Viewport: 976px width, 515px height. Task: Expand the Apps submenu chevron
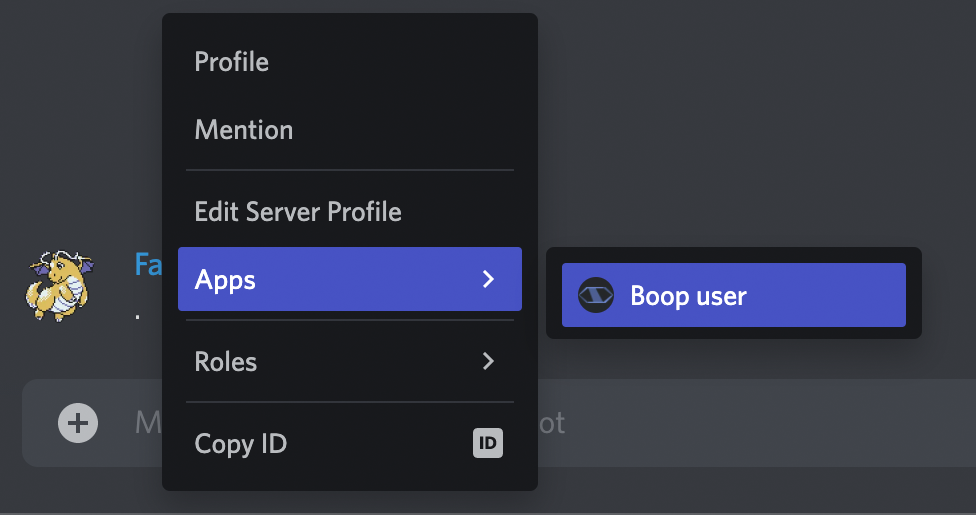tap(488, 279)
